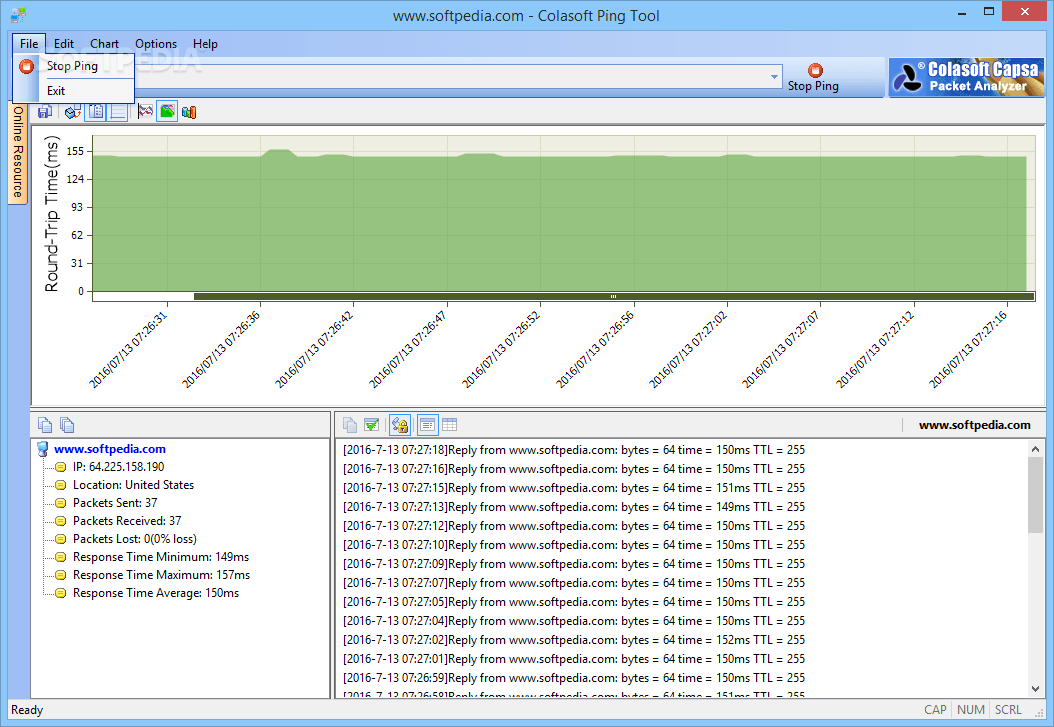Open the Colasoft Capsa Packet Analyzer banner
This screenshot has width=1054, height=727.
click(967, 77)
